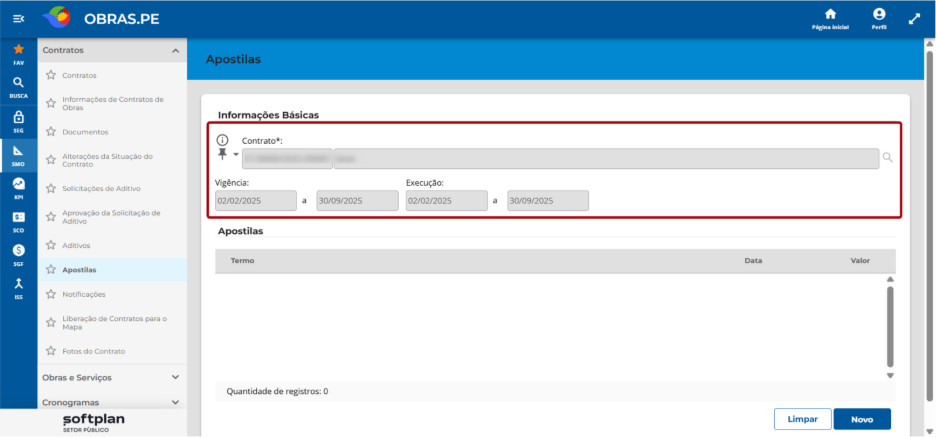Image resolution: width=936 pixels, height=438 pixels.
Task: Open the pin dropdown arrow
Action: pyautogui.click(x=235, y=155)
